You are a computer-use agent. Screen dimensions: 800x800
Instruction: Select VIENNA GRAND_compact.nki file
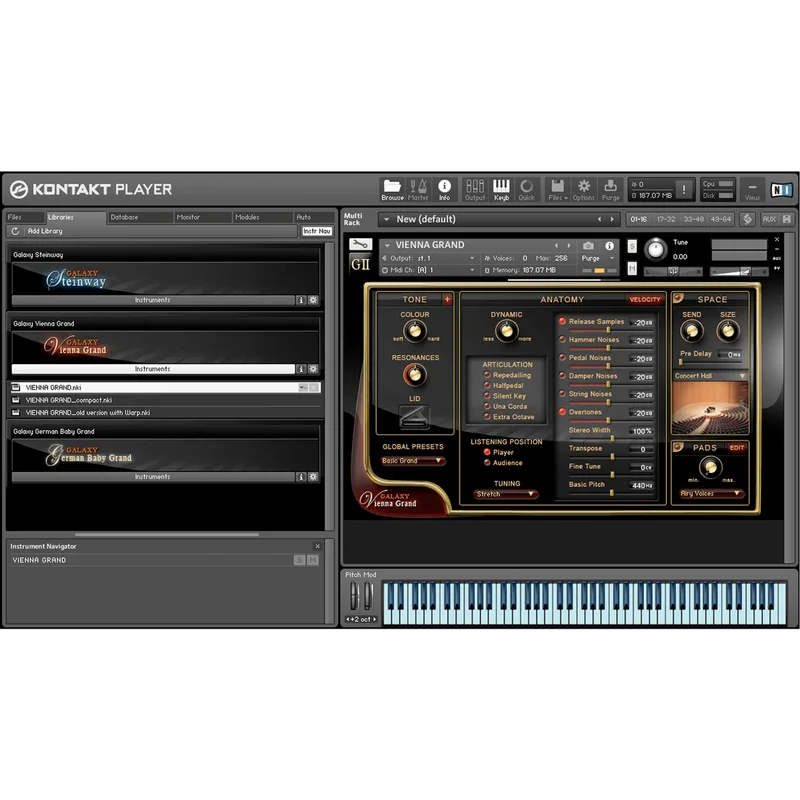(x=164, y=400)
